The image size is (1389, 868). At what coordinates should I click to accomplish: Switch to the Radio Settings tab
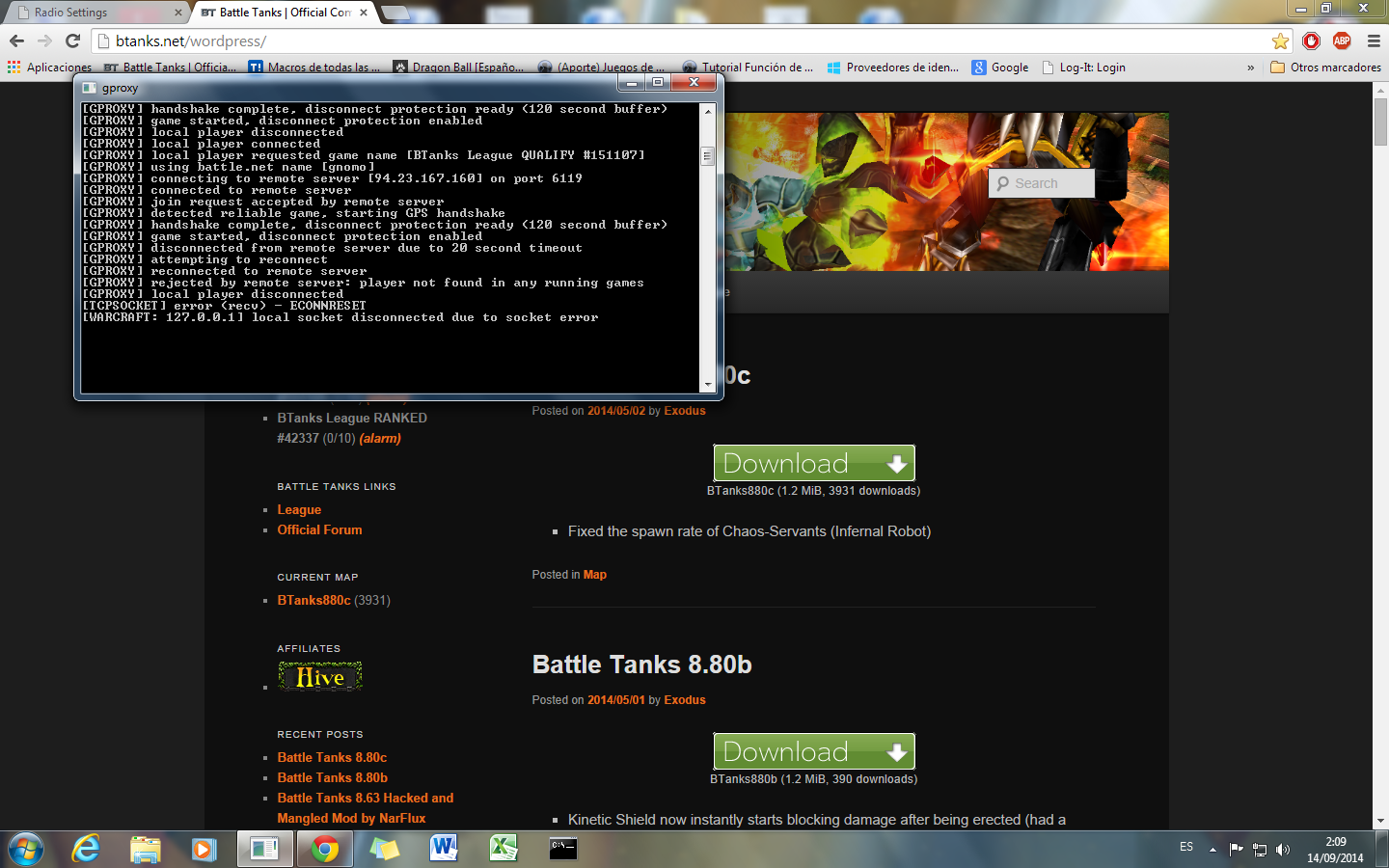point(96,13)
